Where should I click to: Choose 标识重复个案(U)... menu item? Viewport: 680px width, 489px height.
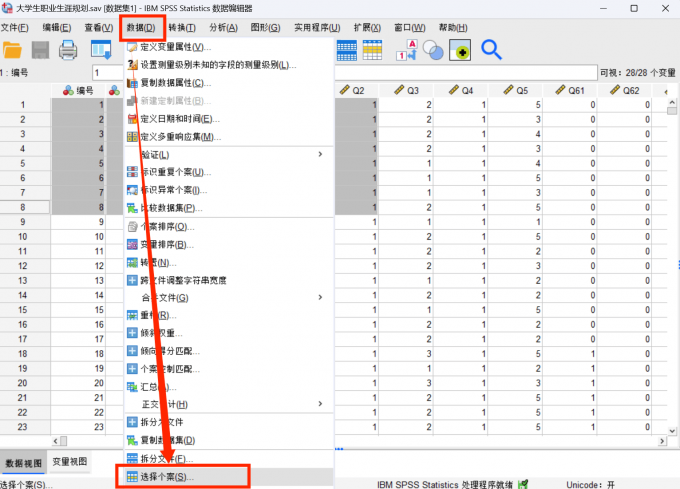tap(229, 172)
